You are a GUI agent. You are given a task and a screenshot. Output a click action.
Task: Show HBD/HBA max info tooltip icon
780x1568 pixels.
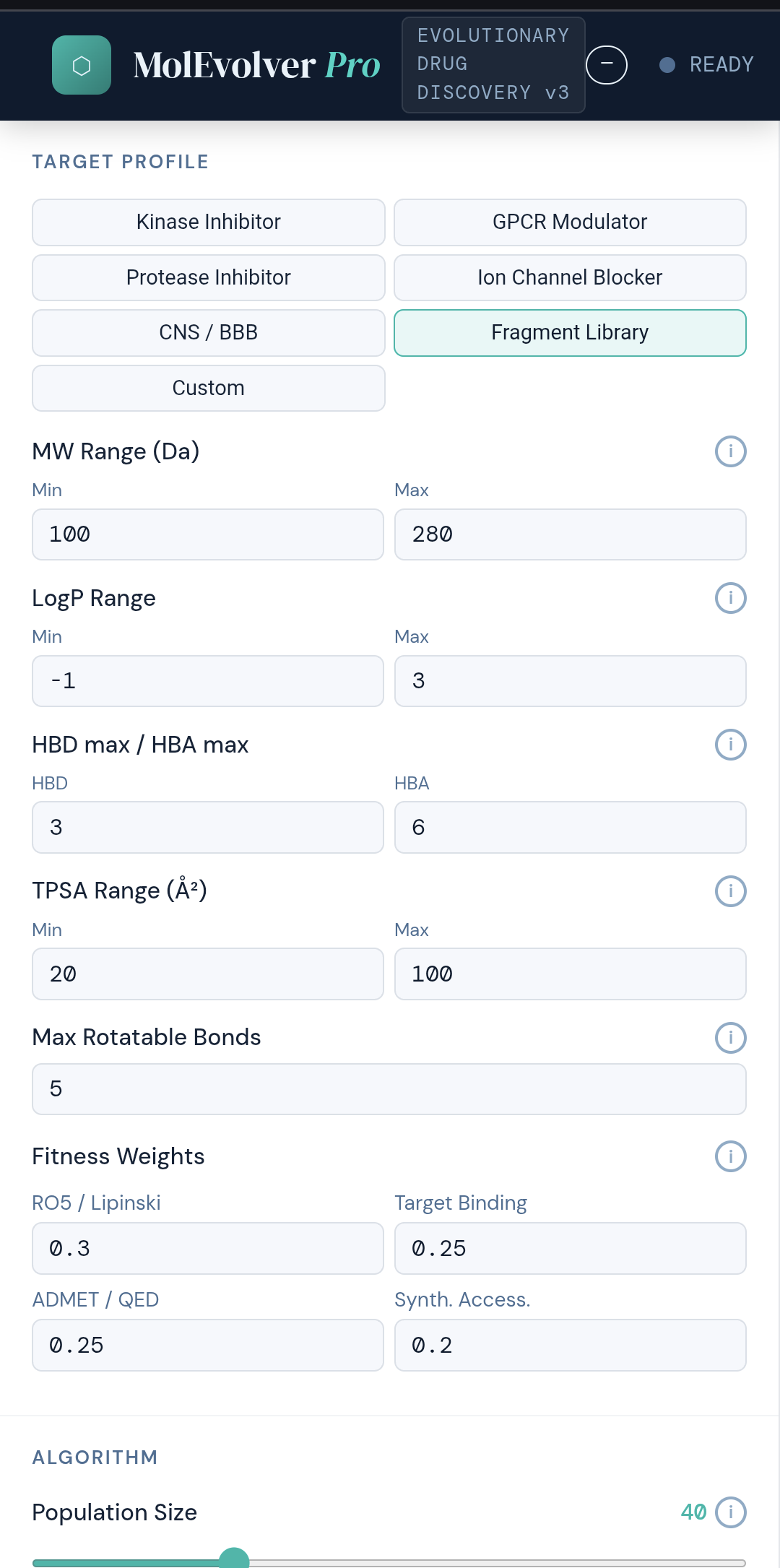click(730, 745)
